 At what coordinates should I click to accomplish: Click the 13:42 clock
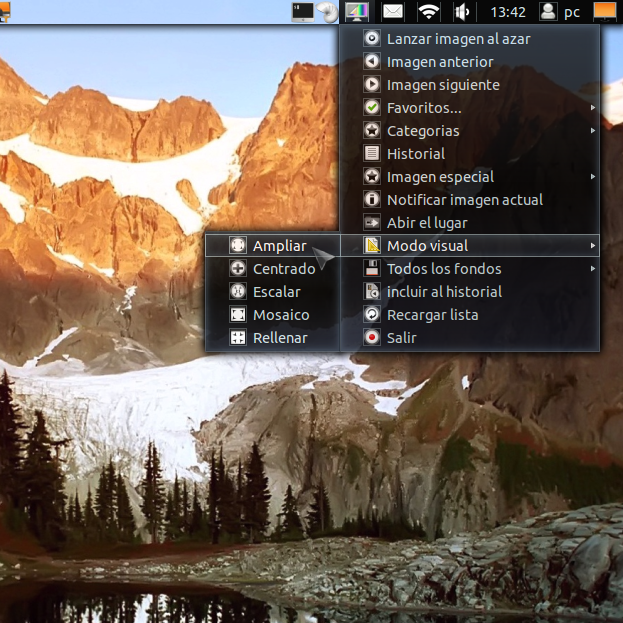[x=508, y=12]
